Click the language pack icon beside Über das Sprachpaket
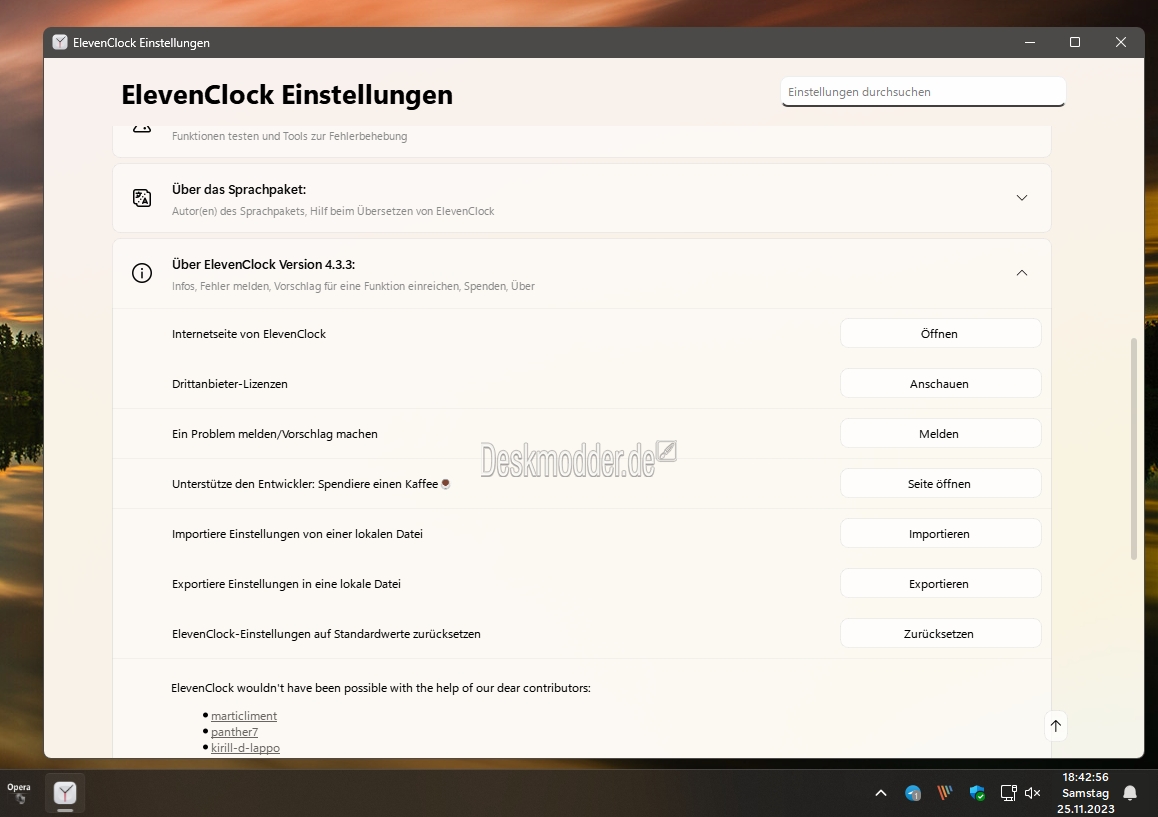The image size is (1158, 817). click(x=142, y=198)
